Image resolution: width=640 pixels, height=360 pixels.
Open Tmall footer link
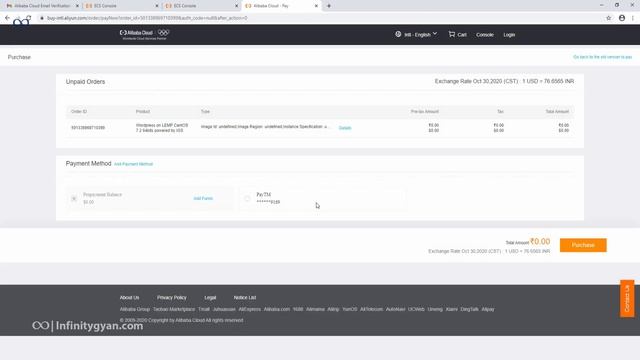pos(204,309)
